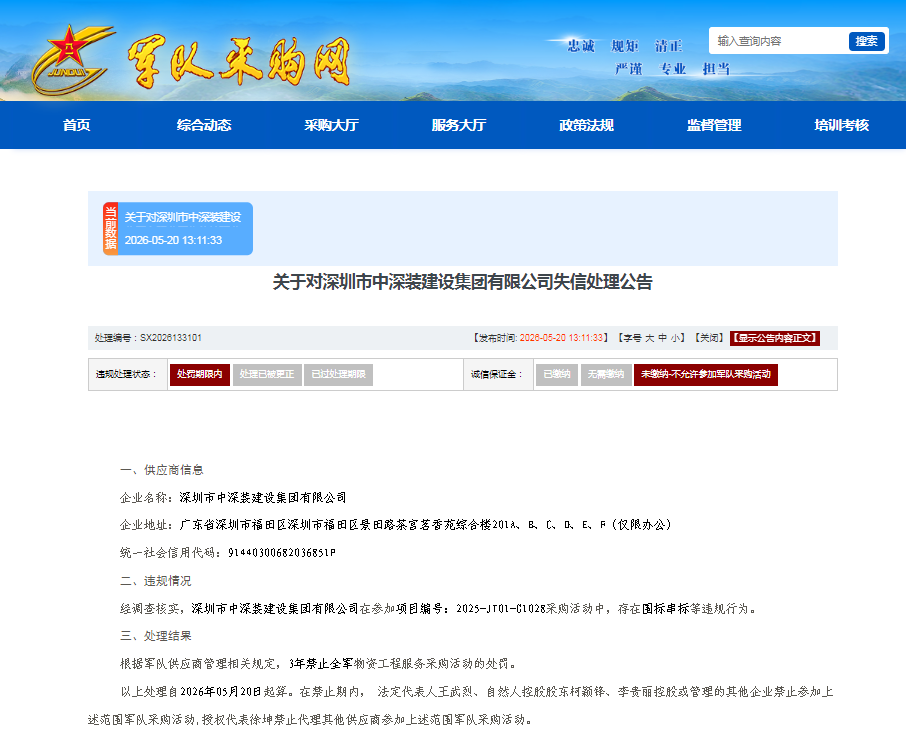Click the 【关闭】 link
This screenshot has width=906, height=732.
point(710,338)
